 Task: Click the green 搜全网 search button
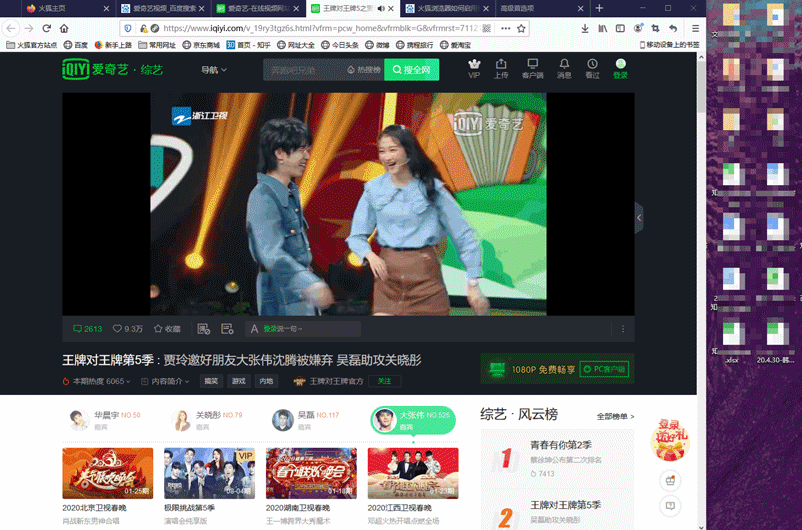pyautogui.click(x=411, y=70)
